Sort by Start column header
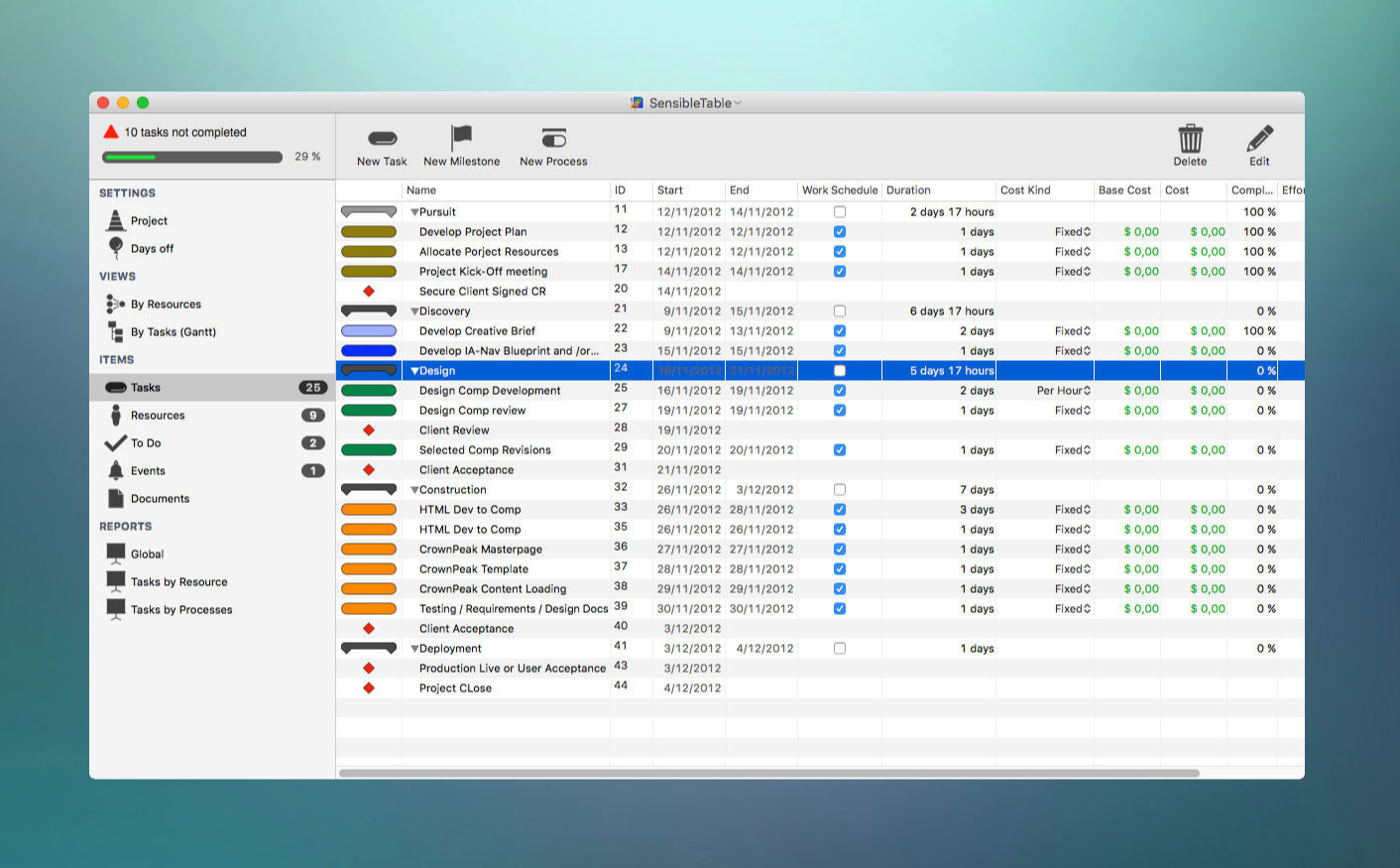Screen dimensions: 1400x868 [x=689, y=190]
